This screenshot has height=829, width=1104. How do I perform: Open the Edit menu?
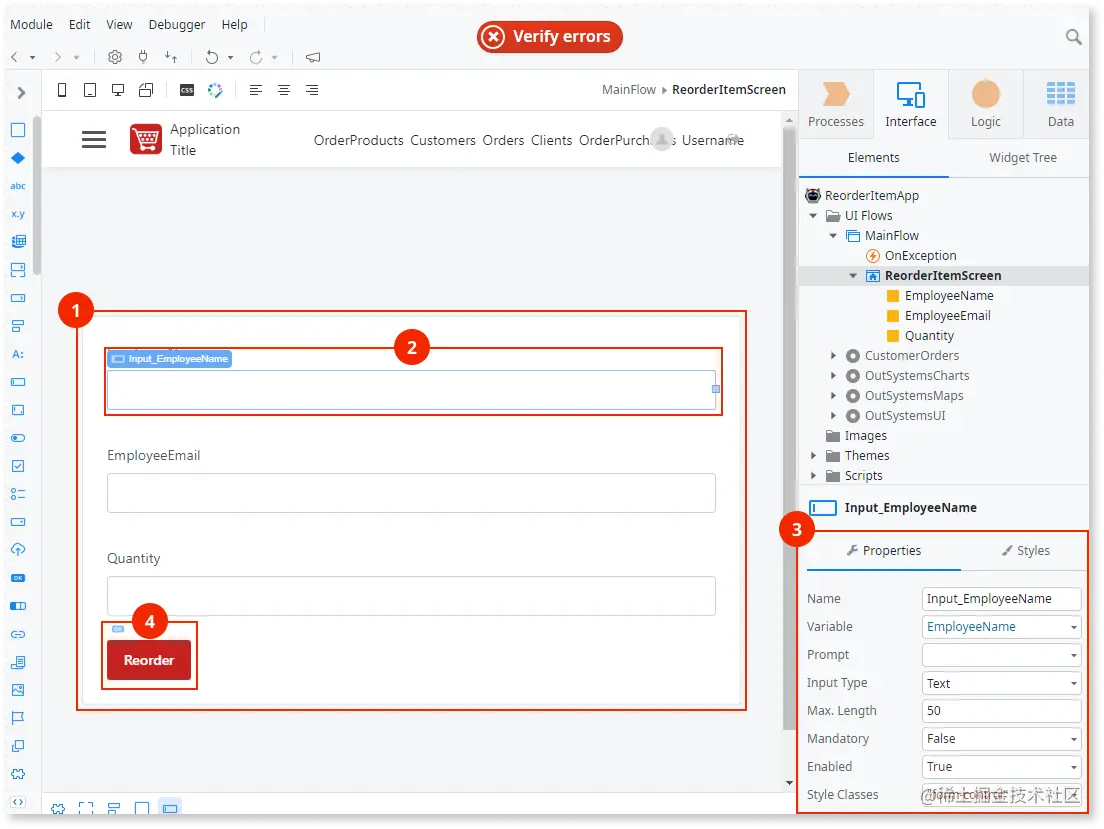coord(80,25)
